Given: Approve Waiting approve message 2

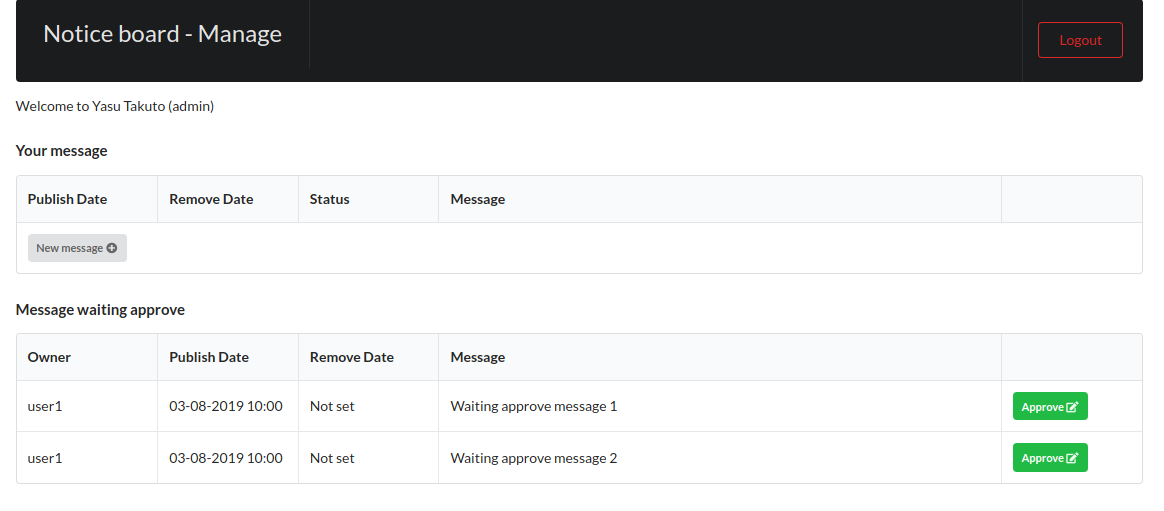Looking at the screenshot, I should tap(1042, 458).
